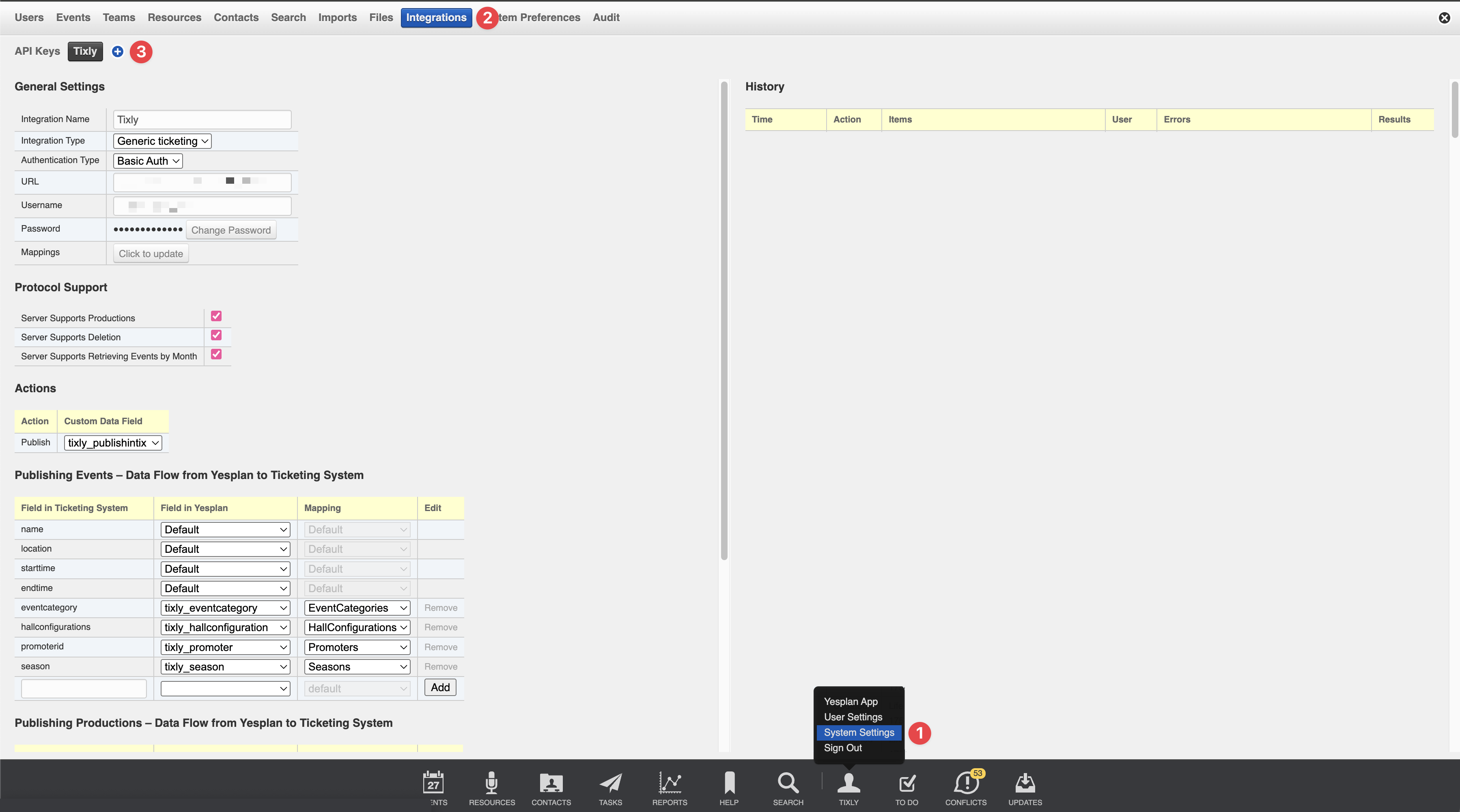Disable Server Supports Retrieving Events by Month
Image resolution: width=1460 pixels, height=812 pixels.
click(216, 355)
